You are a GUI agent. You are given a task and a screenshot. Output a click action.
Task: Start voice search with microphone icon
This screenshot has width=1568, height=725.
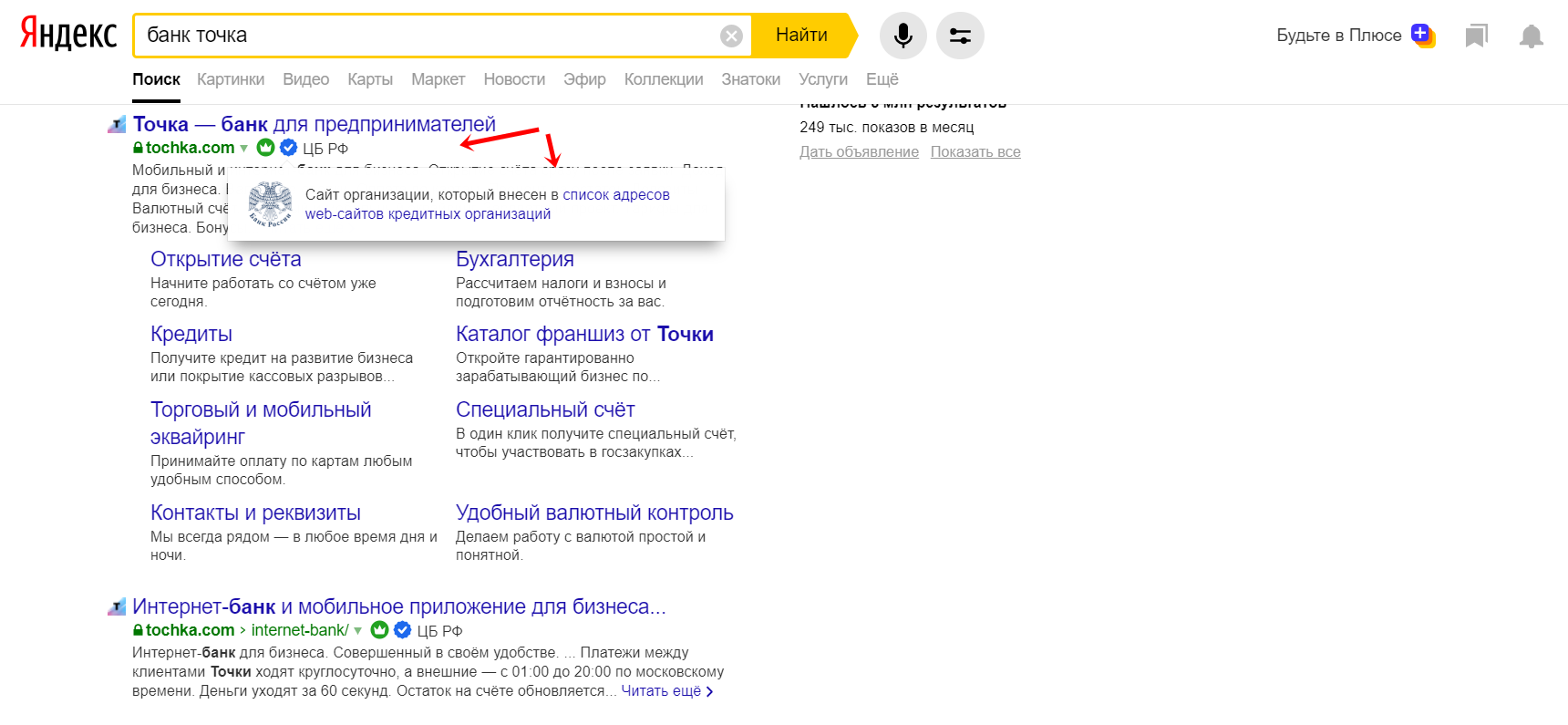point(903,36)
